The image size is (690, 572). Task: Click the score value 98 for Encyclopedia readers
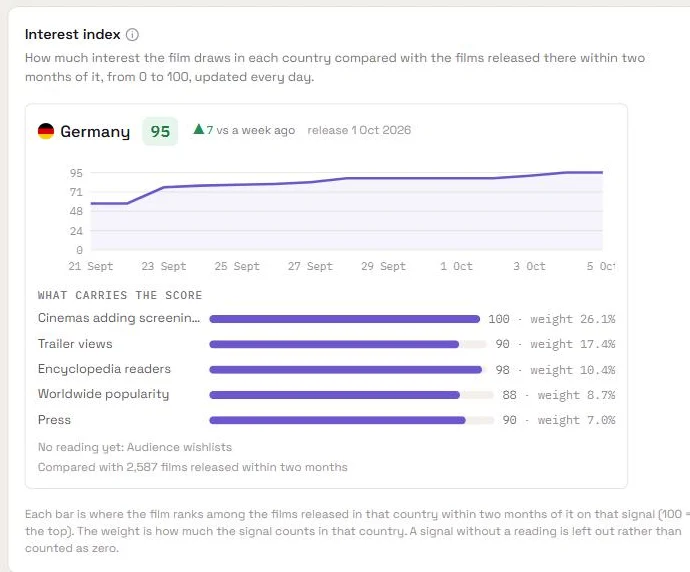[503, 370]
